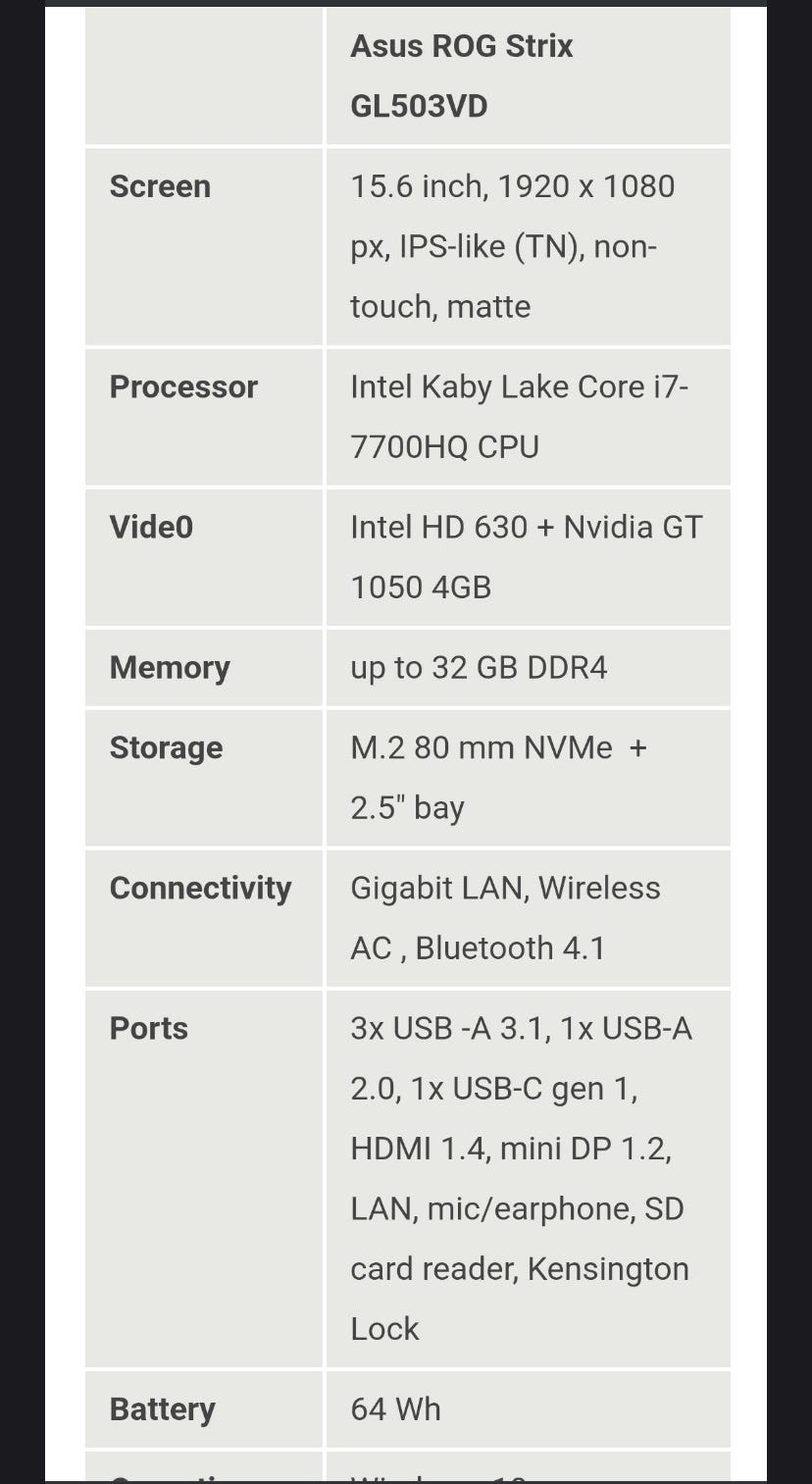Select the Processor row label
812x1484 pixels.
(x=183, y=386)
